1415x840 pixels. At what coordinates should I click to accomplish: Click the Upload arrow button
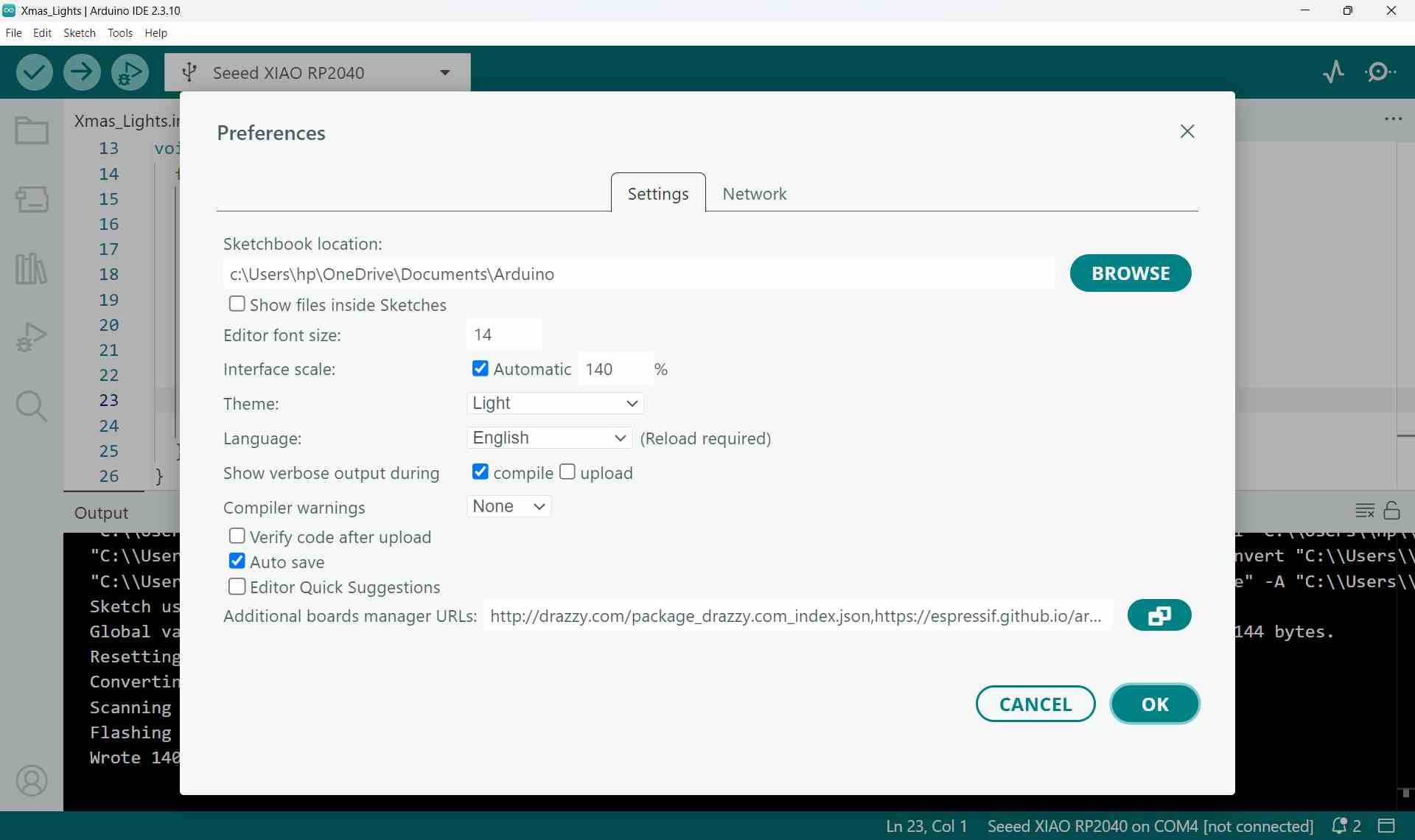82,72
